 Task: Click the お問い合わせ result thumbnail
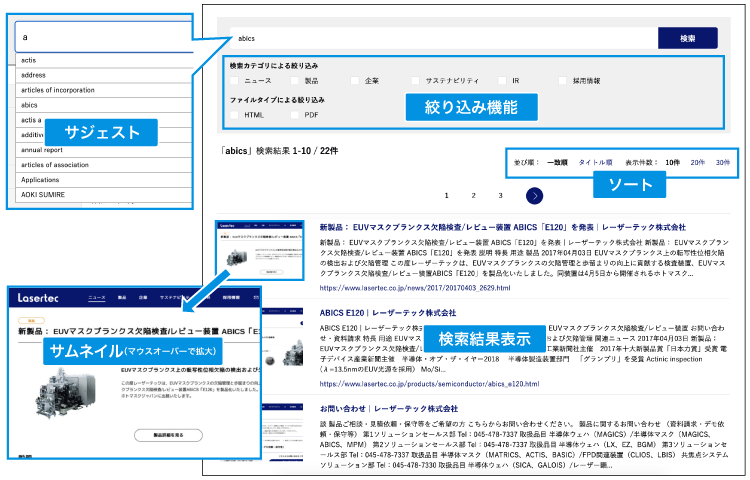click(x=283, y=433)
